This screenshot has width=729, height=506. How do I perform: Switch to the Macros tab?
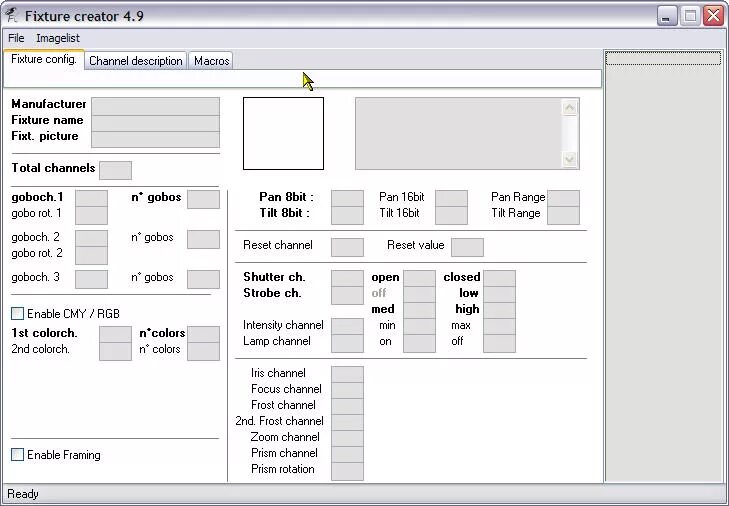point(212,61)
